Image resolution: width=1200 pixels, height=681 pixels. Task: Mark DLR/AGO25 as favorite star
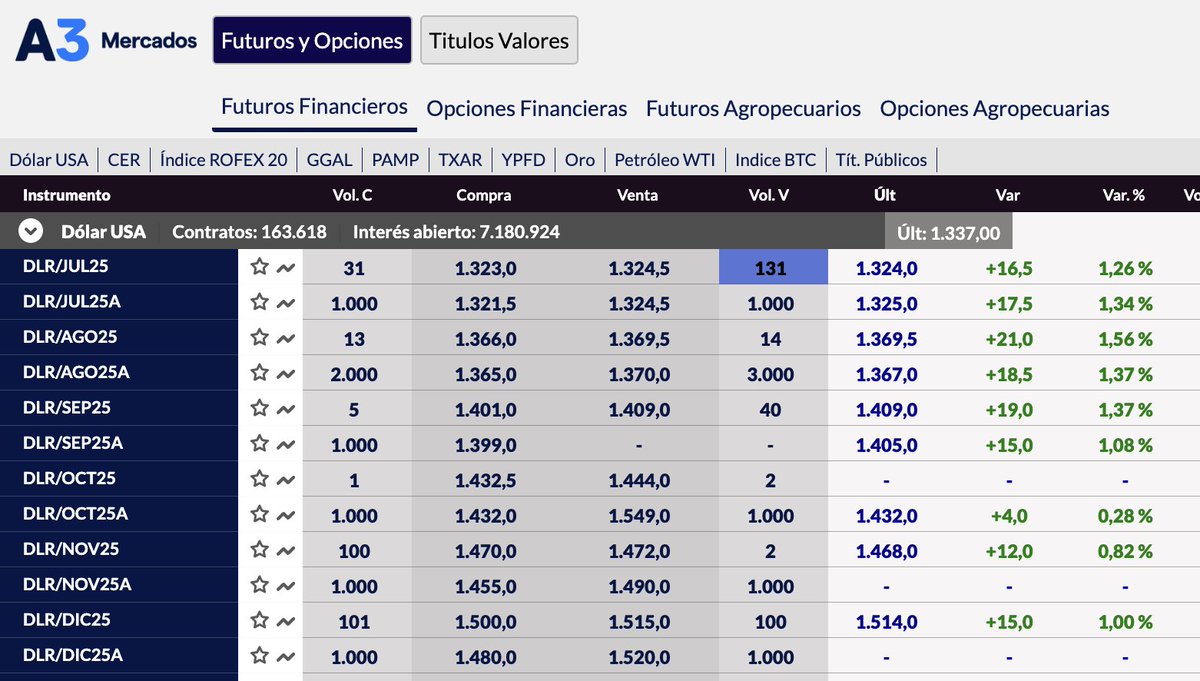coord(260,337)
